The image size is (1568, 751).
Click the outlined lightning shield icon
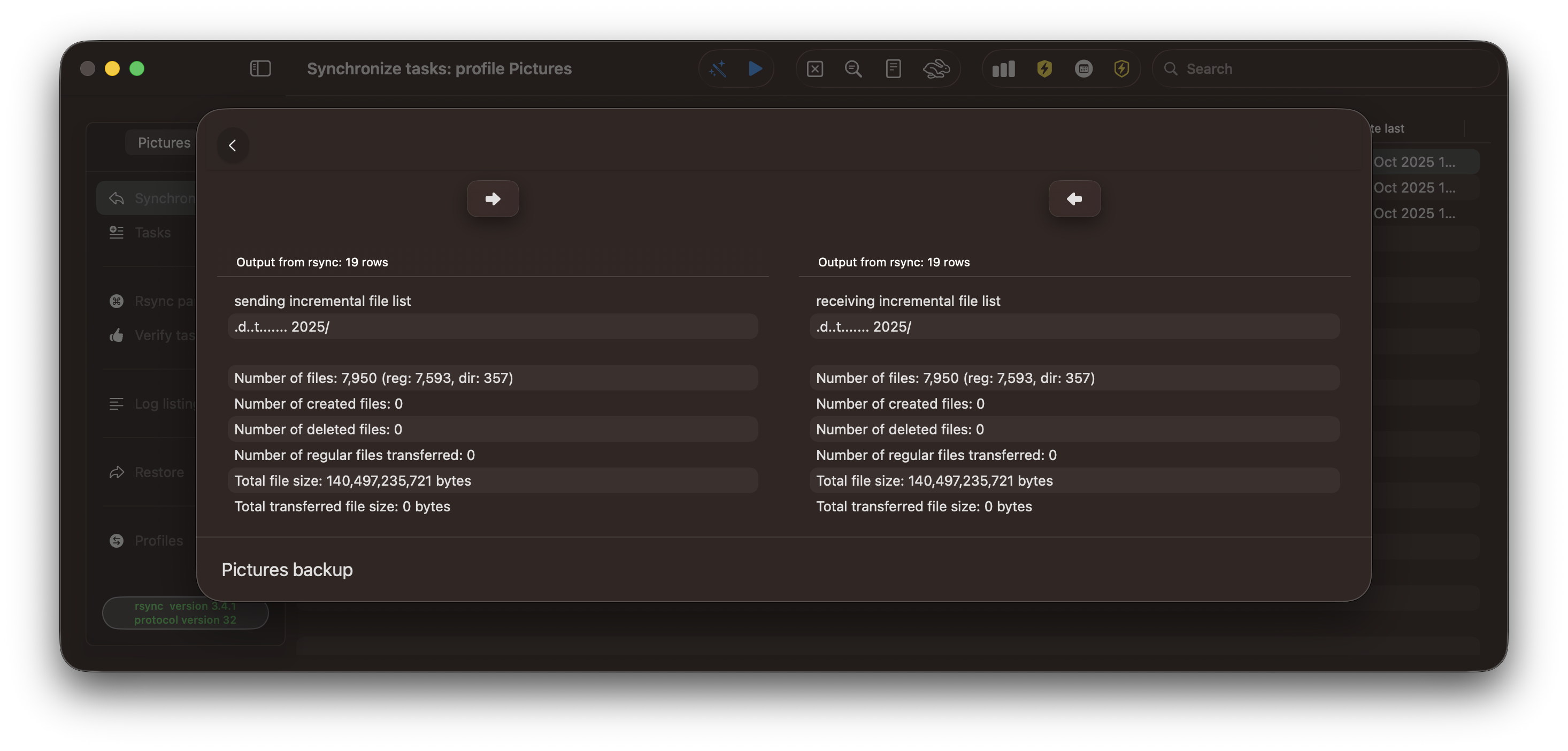pos(1122,69)
